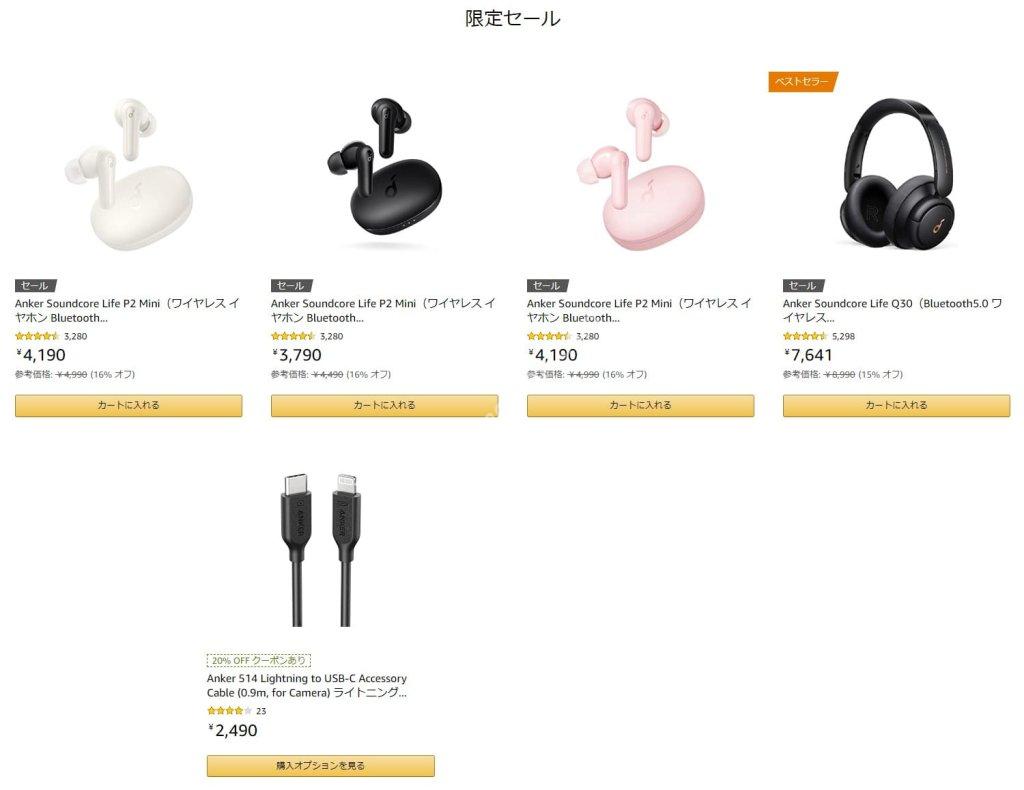The height and width of the screenshot is (790, 1024).
Task: Open the 3,280 review count for pink earbuds
Action: tap(587, 336)
